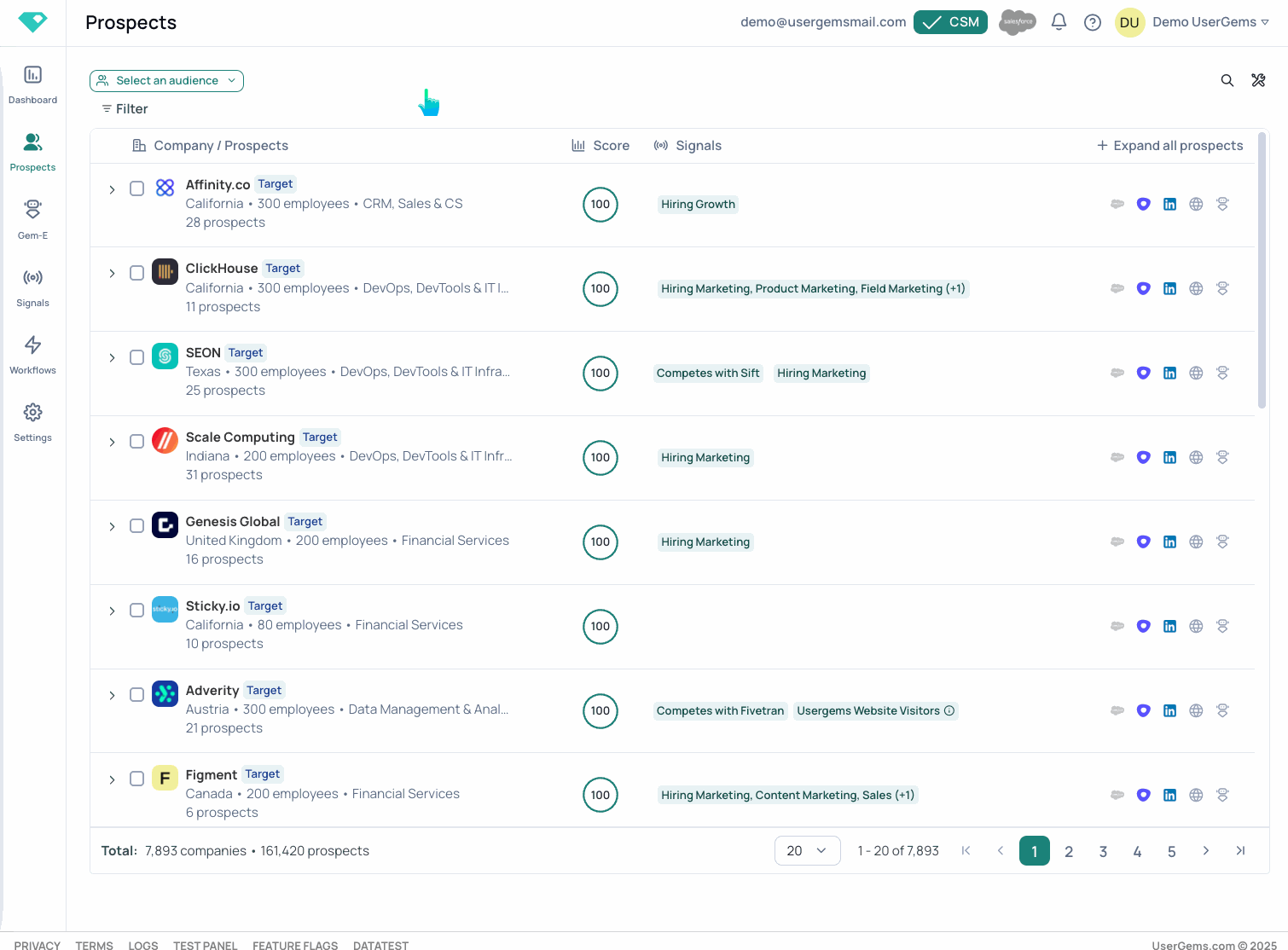Expand the Genesis Global row
Viewport: 1288px width, 950px height.
[112, 526]
